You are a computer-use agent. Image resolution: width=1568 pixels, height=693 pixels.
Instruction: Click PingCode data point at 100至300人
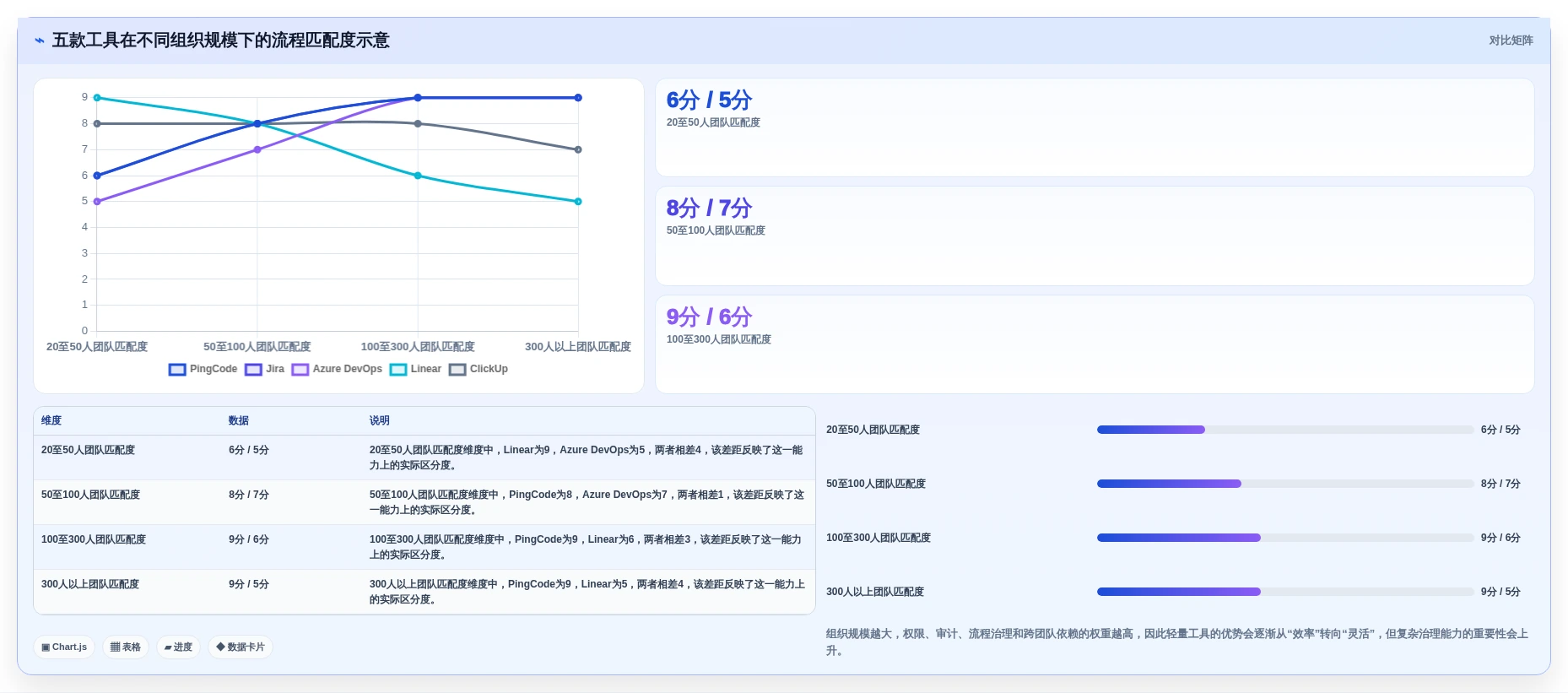pyautogui.click(x=418, y=98)
